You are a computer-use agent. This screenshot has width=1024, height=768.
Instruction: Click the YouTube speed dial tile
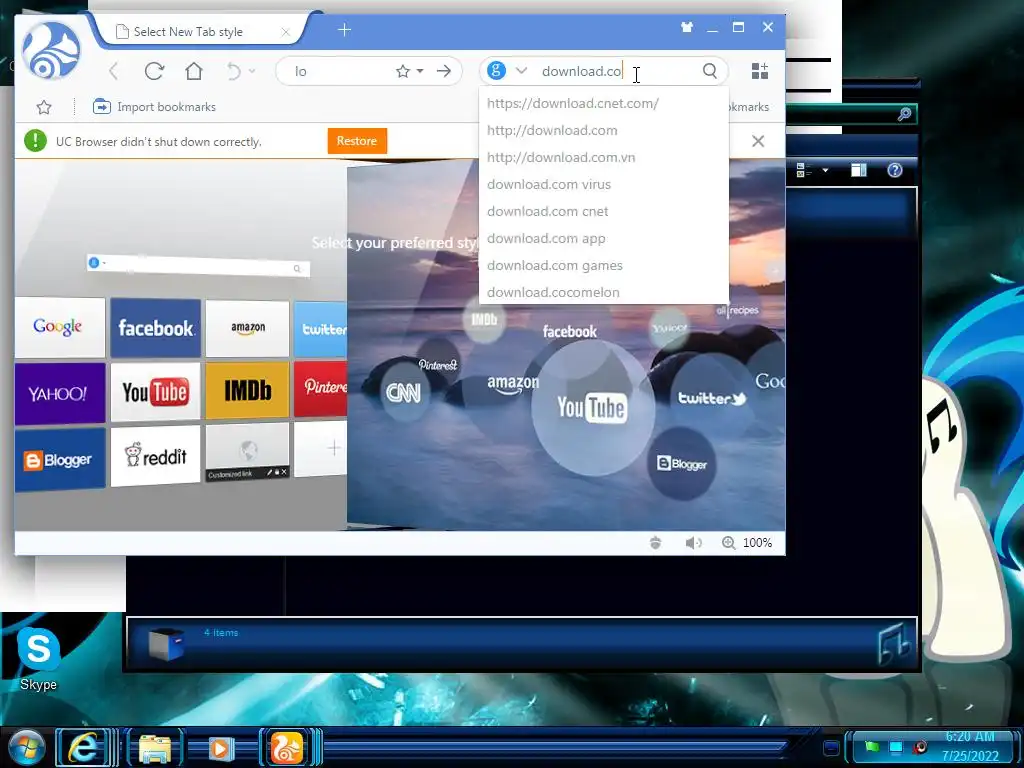tap(155, 392)
